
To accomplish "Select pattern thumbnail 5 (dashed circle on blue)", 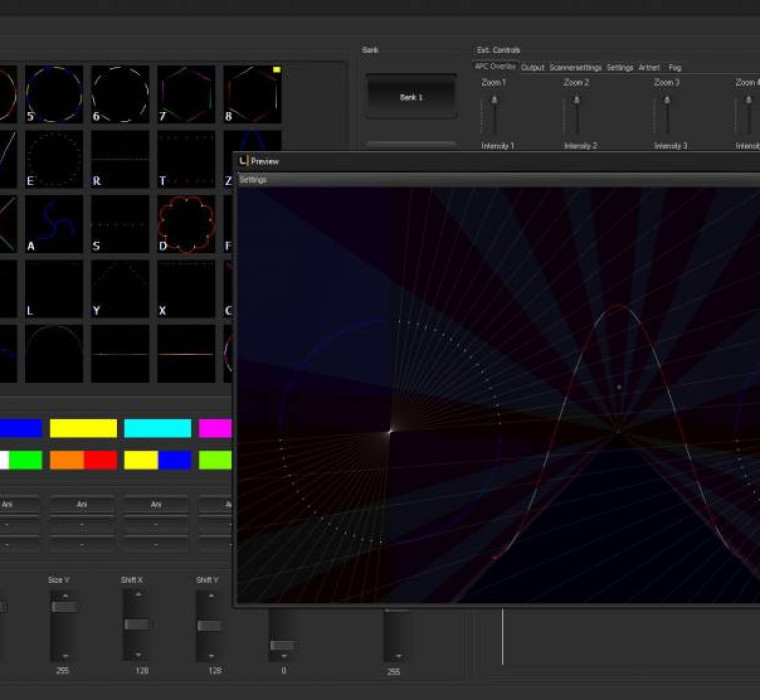I will point(54,94).
